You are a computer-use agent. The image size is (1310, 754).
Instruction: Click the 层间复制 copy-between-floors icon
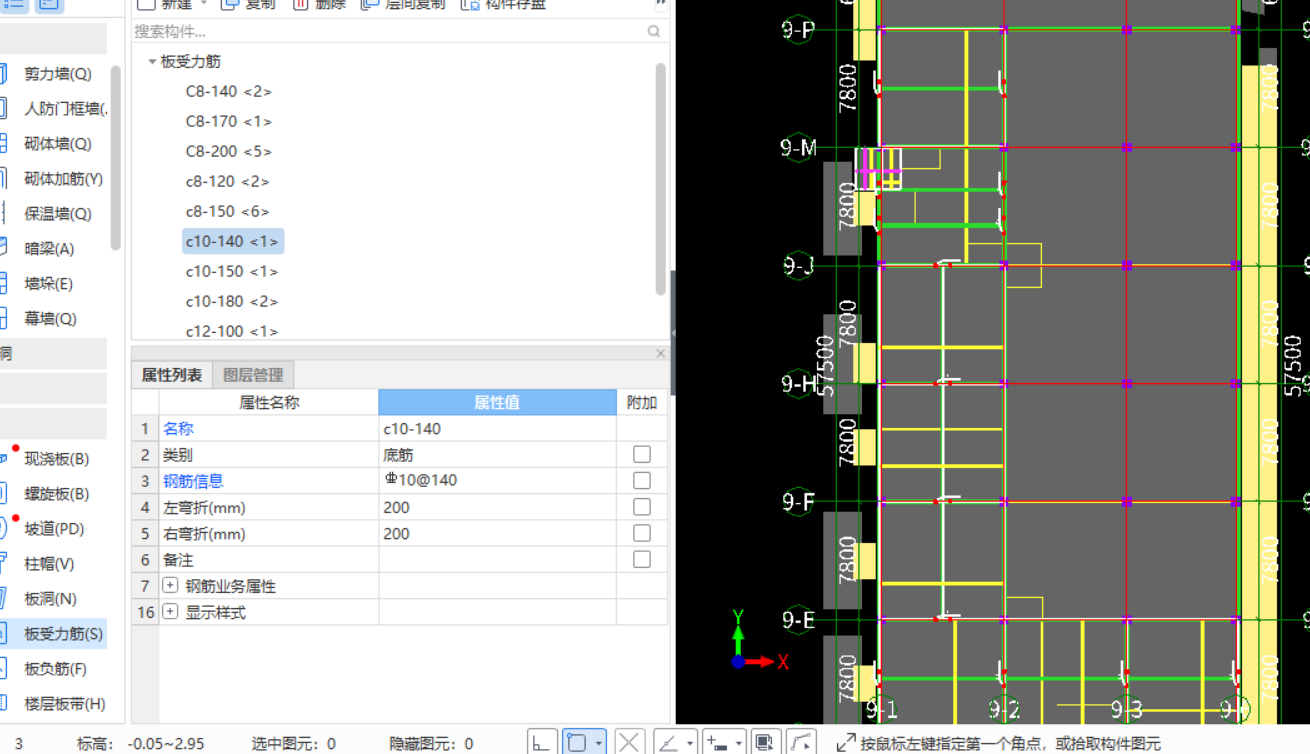(370, 4)
